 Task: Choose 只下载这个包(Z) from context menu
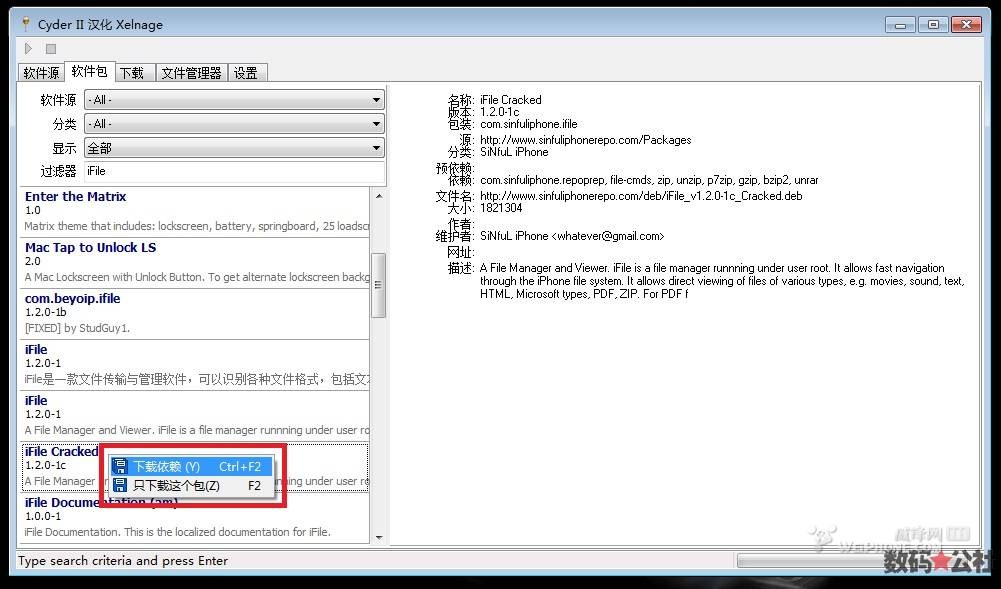coord(192,486)
